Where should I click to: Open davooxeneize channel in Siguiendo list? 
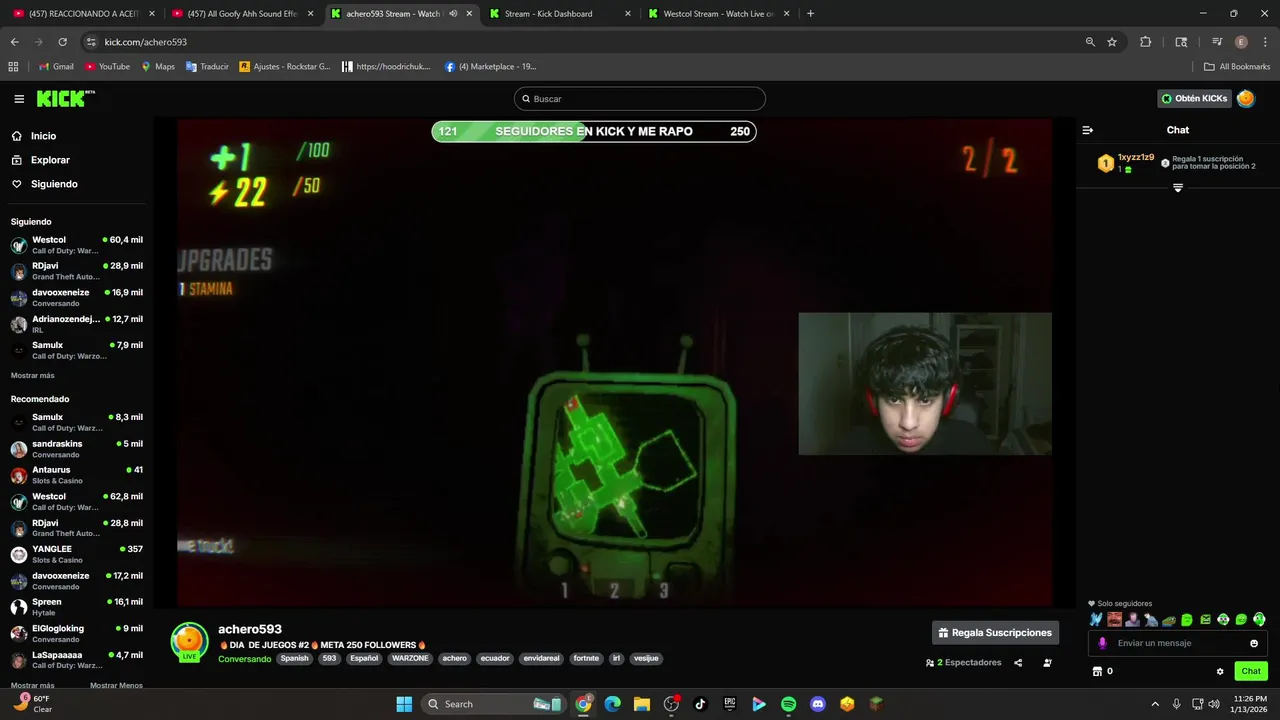click(77, 297)
